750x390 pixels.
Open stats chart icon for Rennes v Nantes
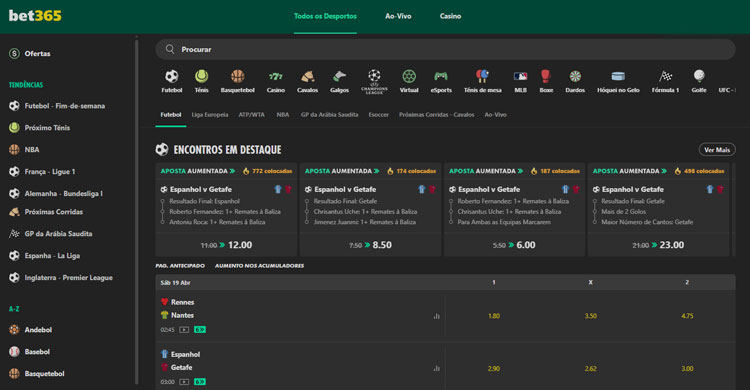coord(436,316)
